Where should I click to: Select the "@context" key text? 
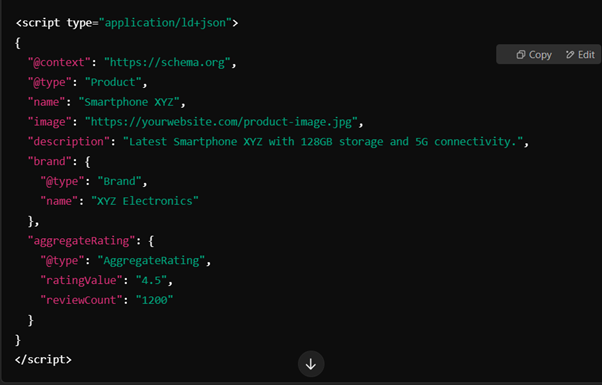click(59, 62)
